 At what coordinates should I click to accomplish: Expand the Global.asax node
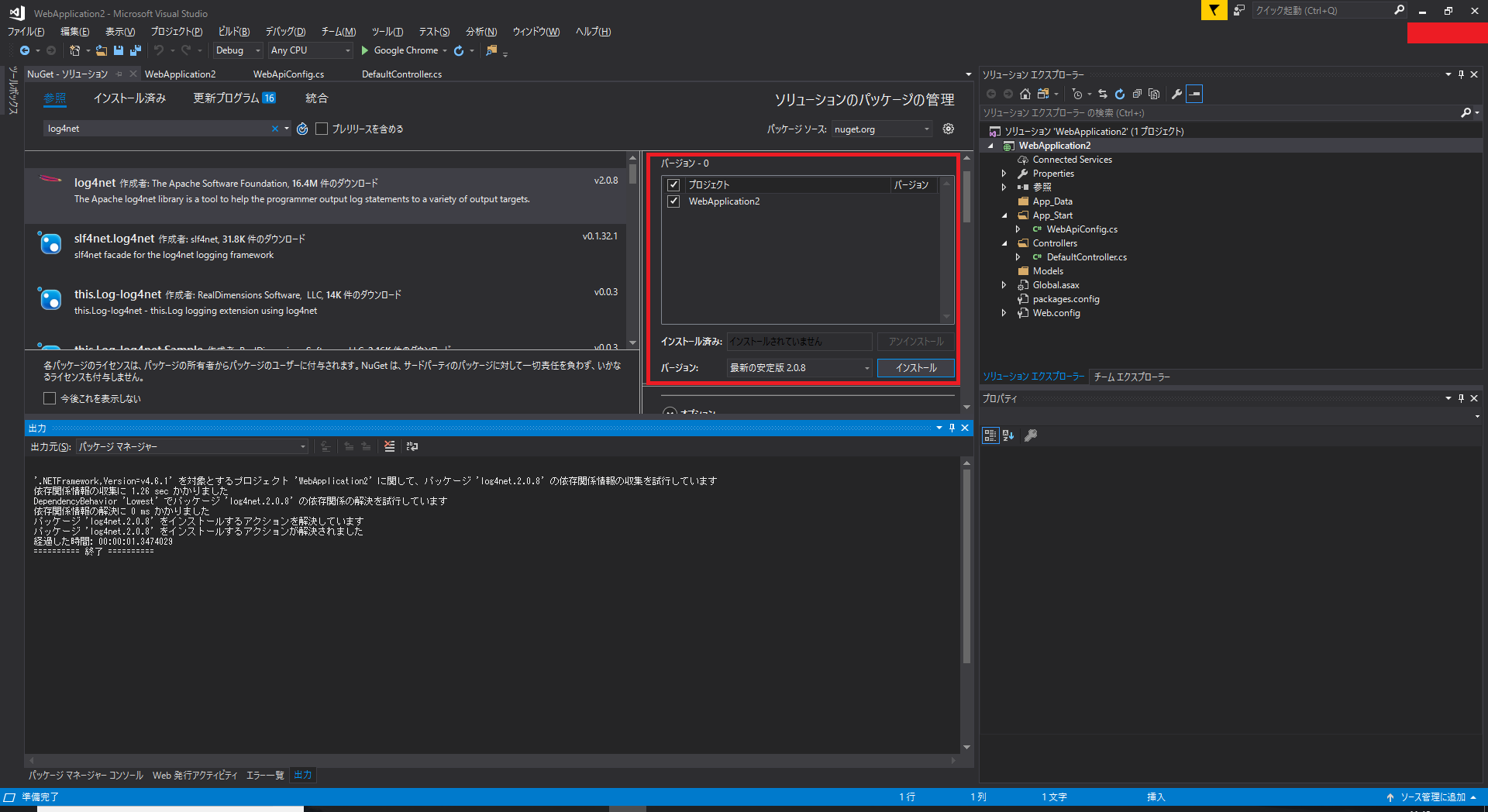[1004, 285]
